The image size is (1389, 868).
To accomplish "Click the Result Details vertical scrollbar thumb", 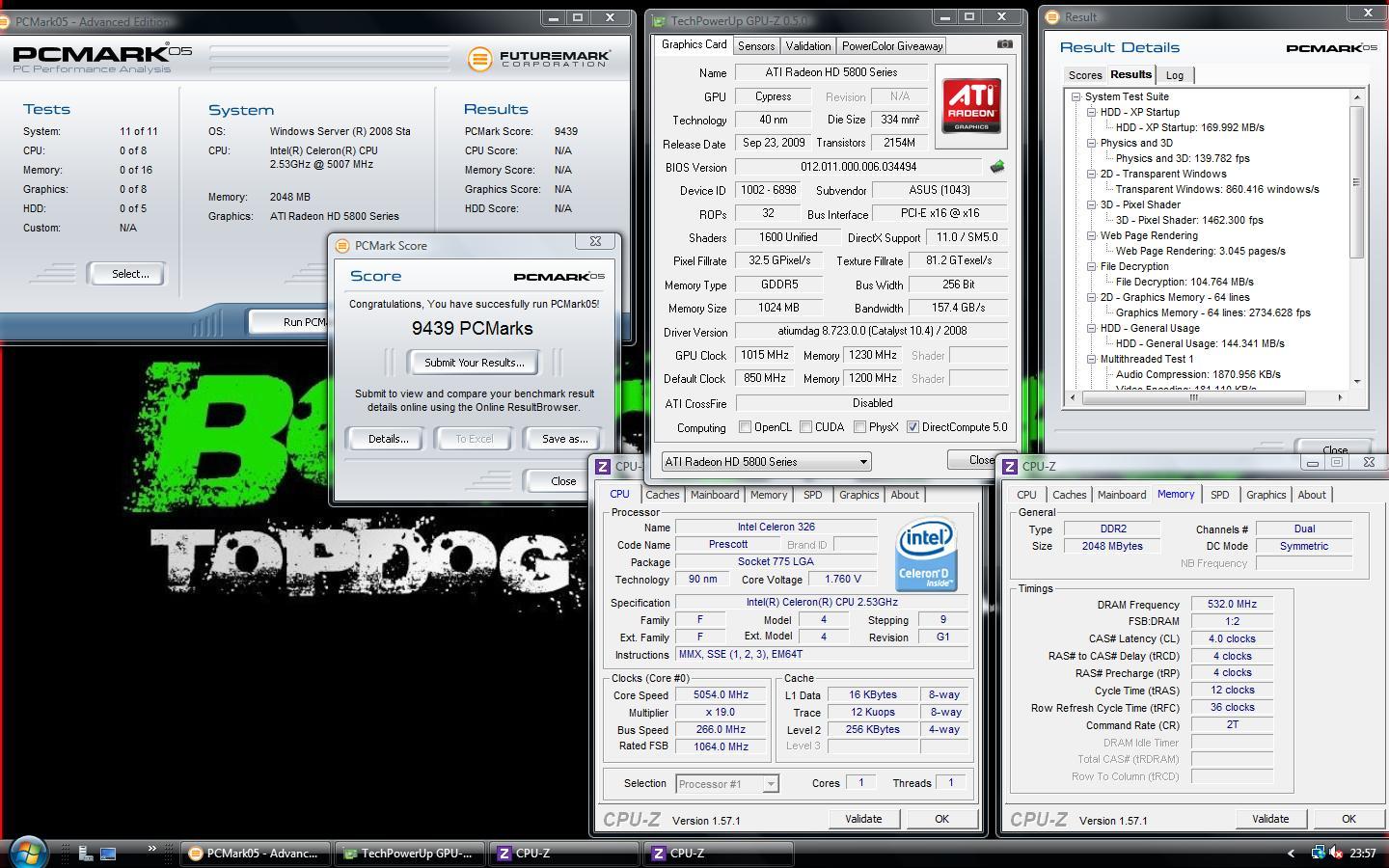I will click(x=1356, y=181).
